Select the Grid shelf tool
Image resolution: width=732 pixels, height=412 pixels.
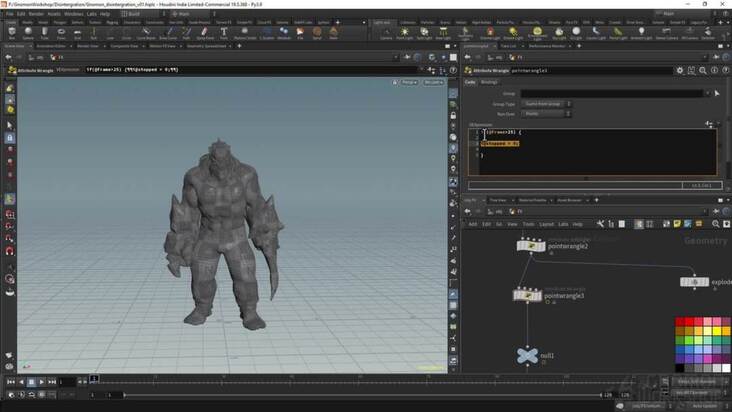(x=77, y=33)
